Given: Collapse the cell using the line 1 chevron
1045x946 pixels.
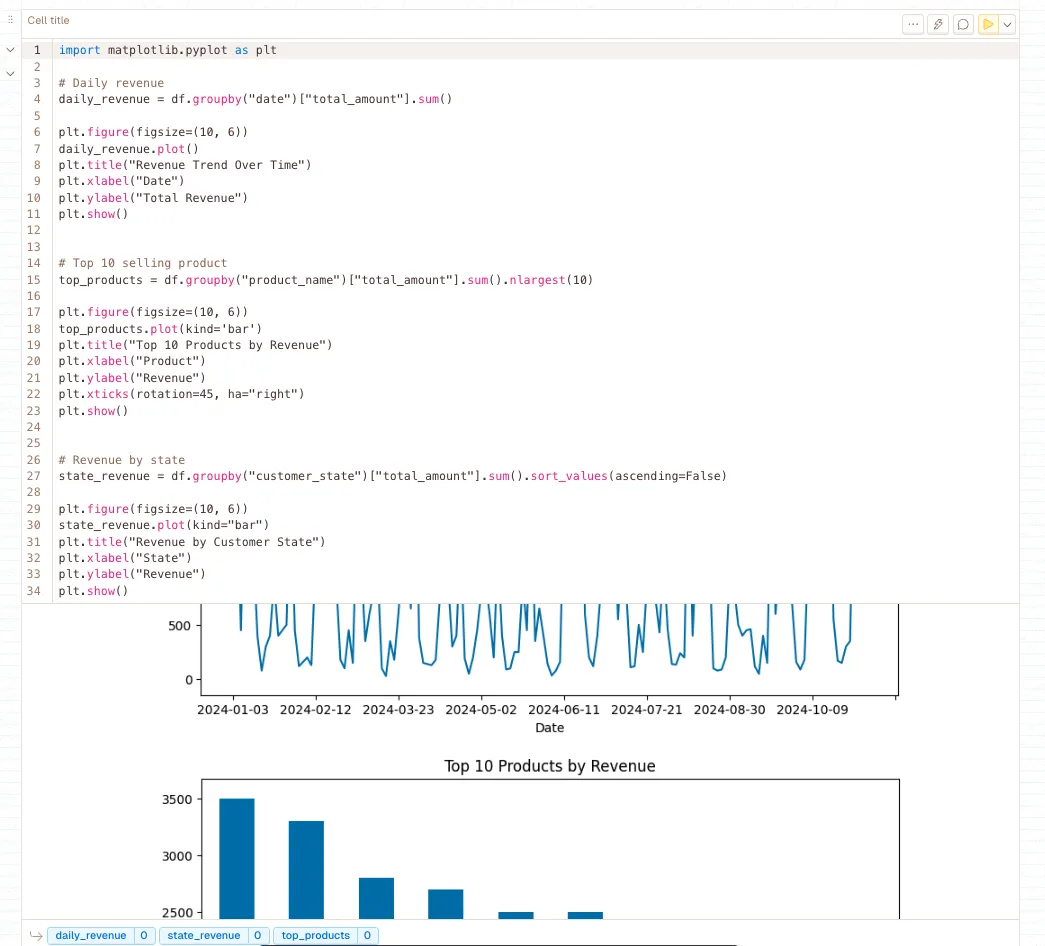Looking at the screenshot, I should (10, 49).
